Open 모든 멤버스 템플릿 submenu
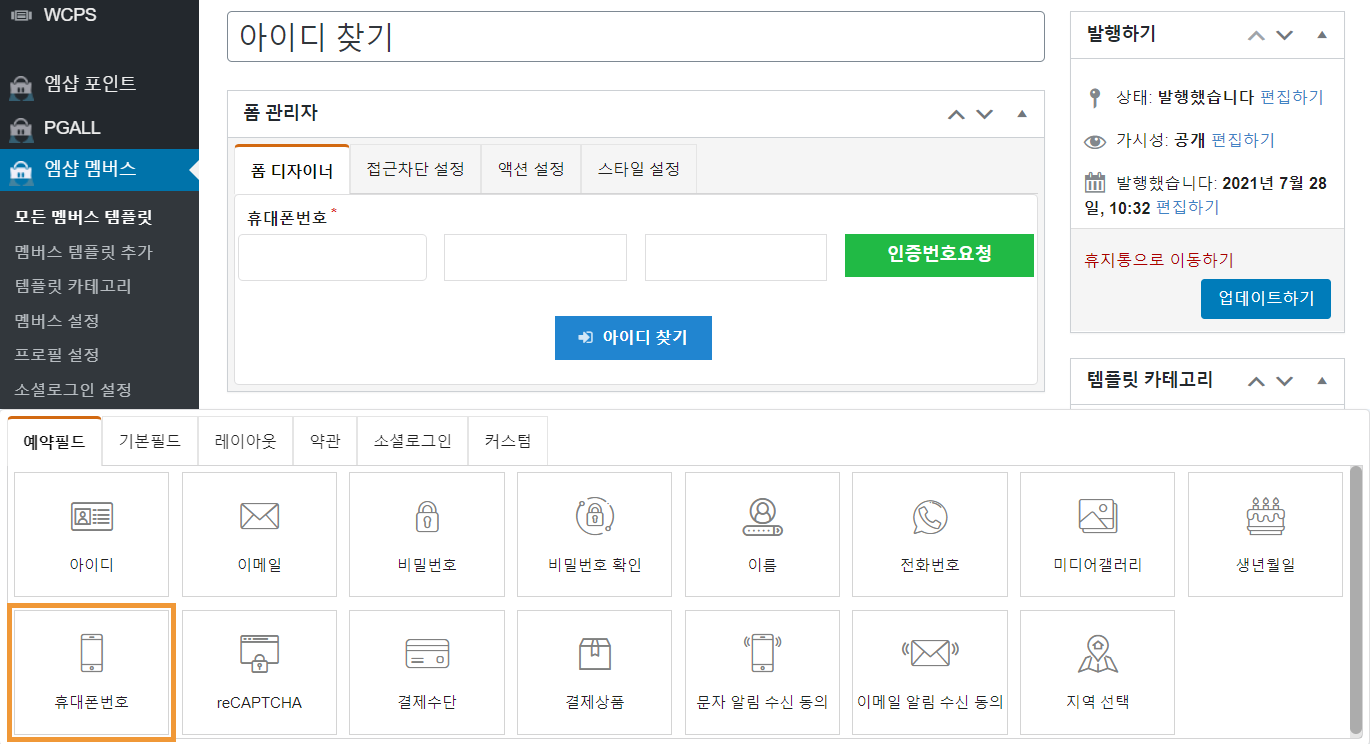The width and height of the screenshot is (1370, 744). (83, 217)
